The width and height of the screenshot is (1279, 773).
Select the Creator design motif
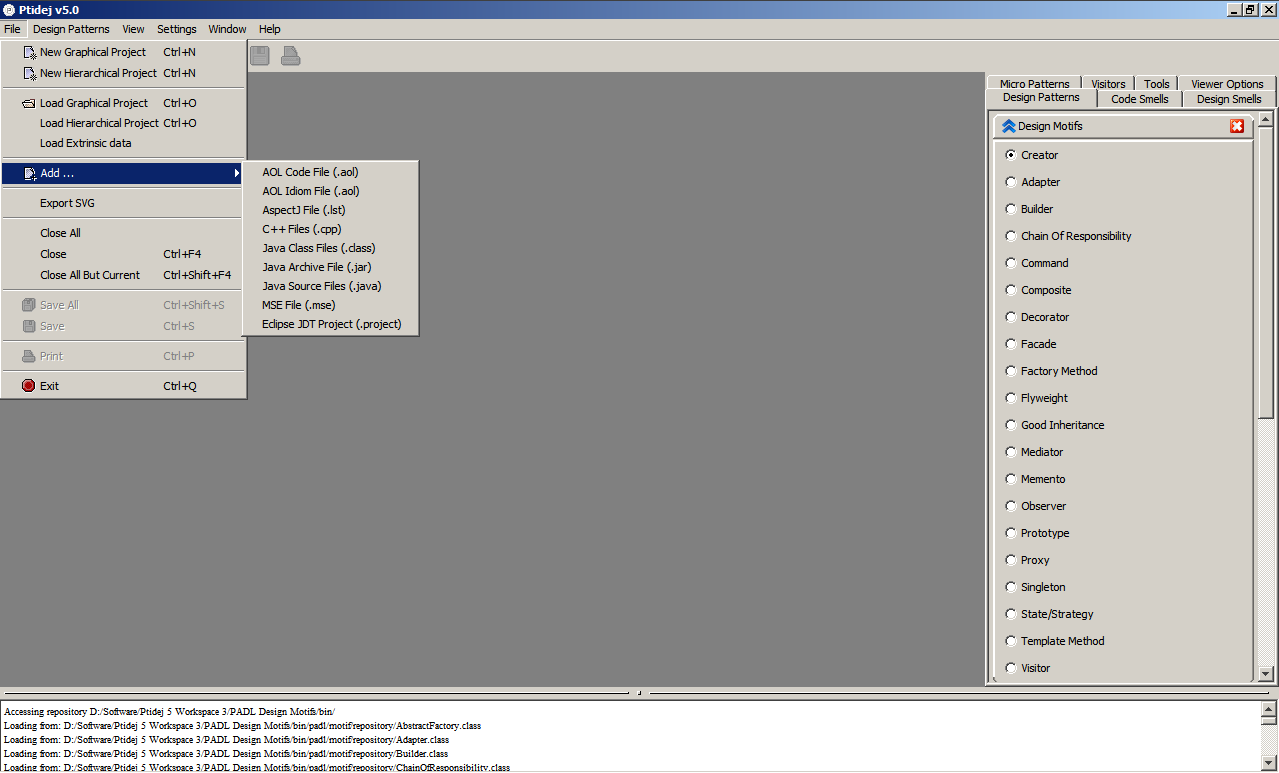tap(1010, 155)
